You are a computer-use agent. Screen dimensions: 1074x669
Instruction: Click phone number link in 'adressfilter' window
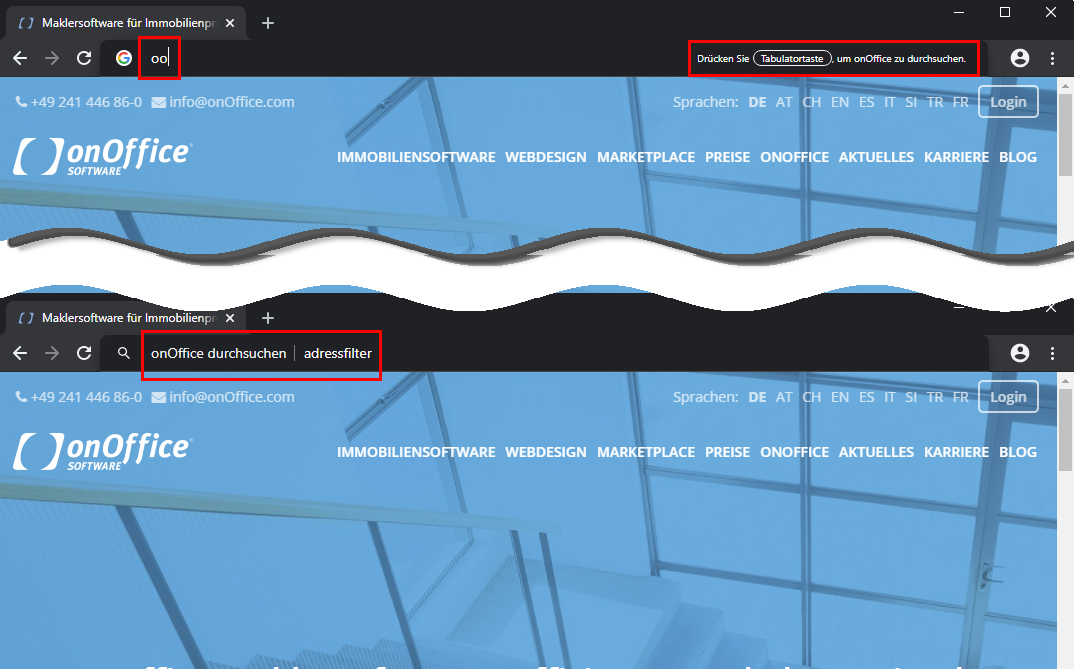[79, 397]
